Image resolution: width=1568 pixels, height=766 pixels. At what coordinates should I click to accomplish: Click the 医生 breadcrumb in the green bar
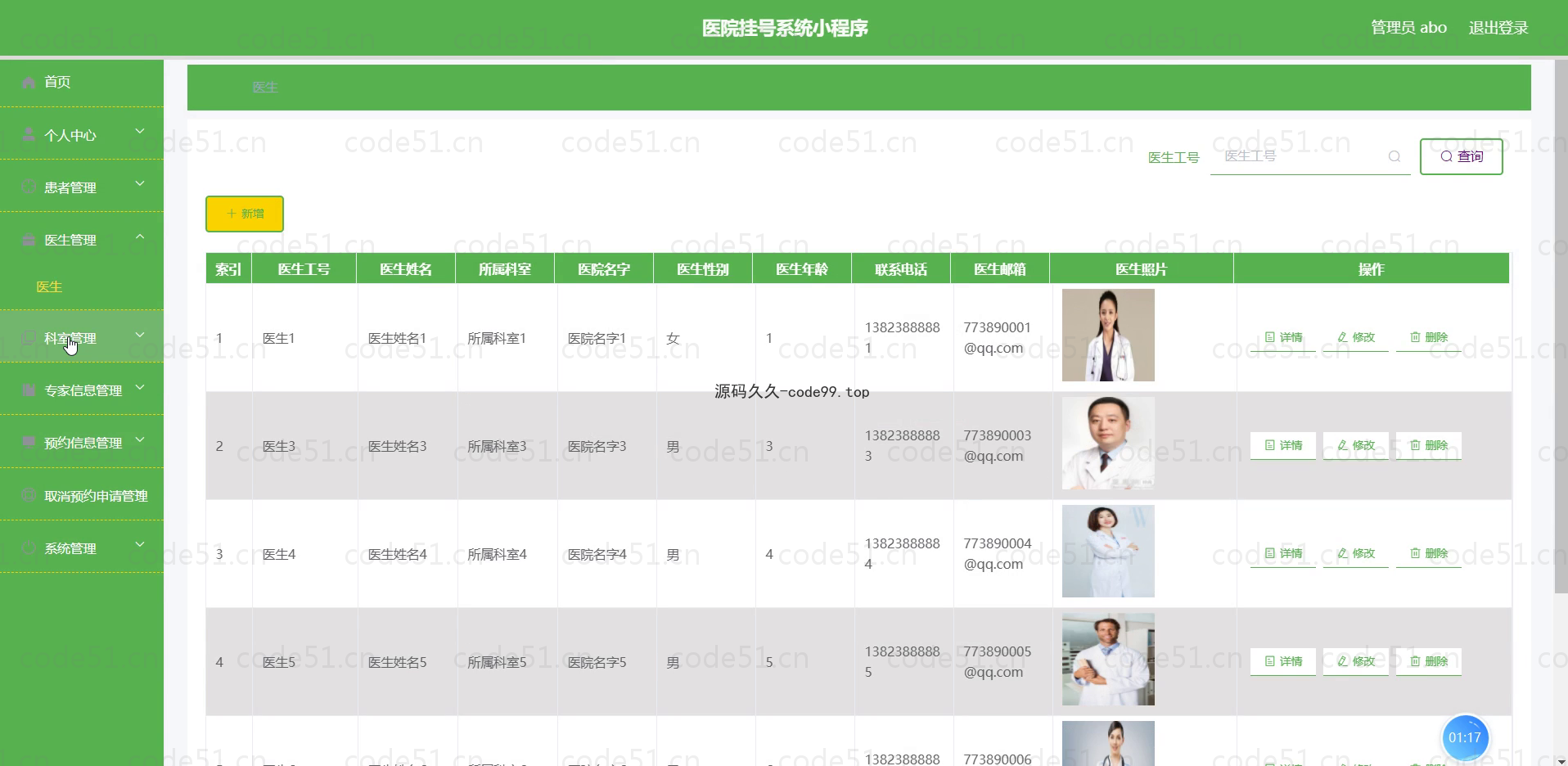click(265, 87)
